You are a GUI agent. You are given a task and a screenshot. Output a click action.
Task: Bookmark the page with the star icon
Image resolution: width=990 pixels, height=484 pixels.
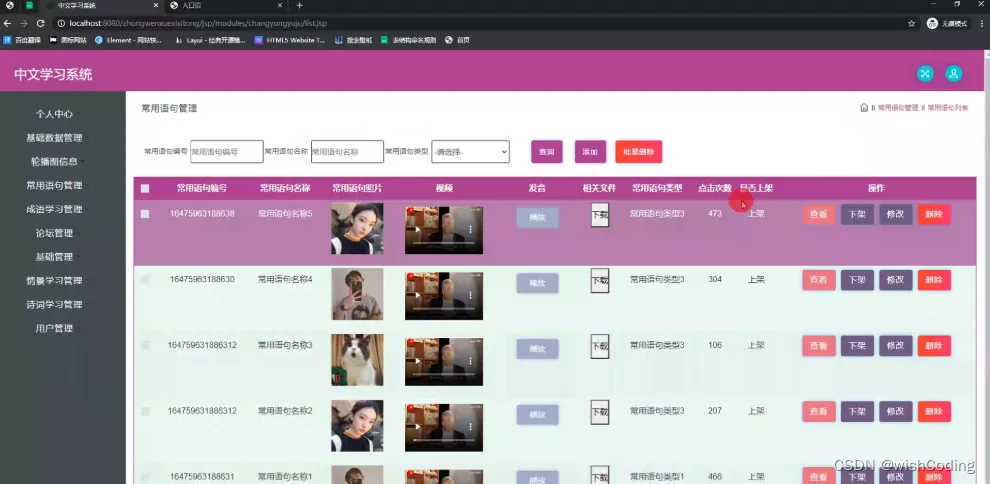point(911,23)
